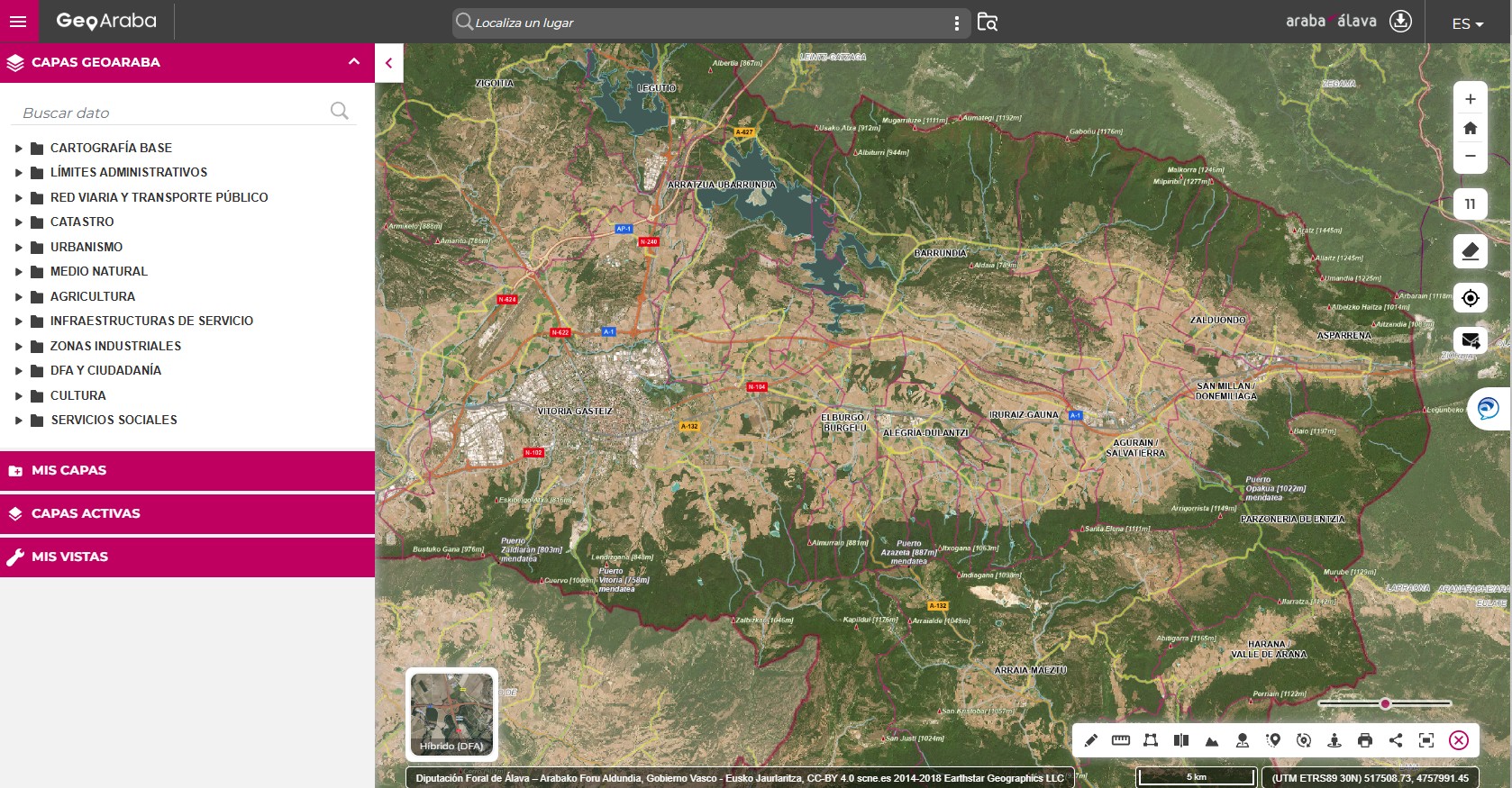This screenshot has height=788, width=1512.
Task: Open the map compare split tool
Action: 1181,740
